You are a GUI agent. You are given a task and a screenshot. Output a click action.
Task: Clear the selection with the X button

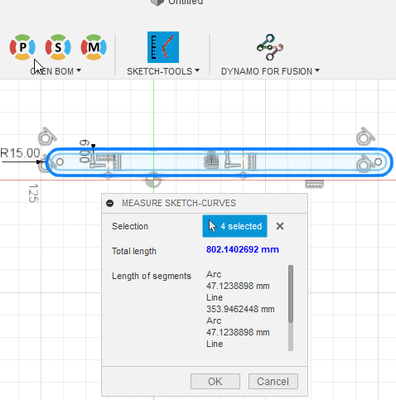click(280, 226)
